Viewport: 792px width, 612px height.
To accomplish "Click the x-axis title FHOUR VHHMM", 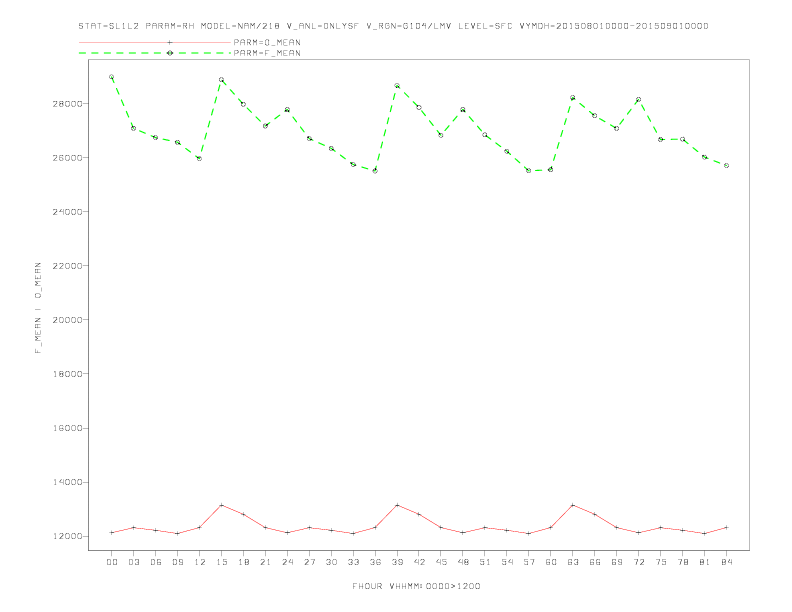I will [416, 586].
